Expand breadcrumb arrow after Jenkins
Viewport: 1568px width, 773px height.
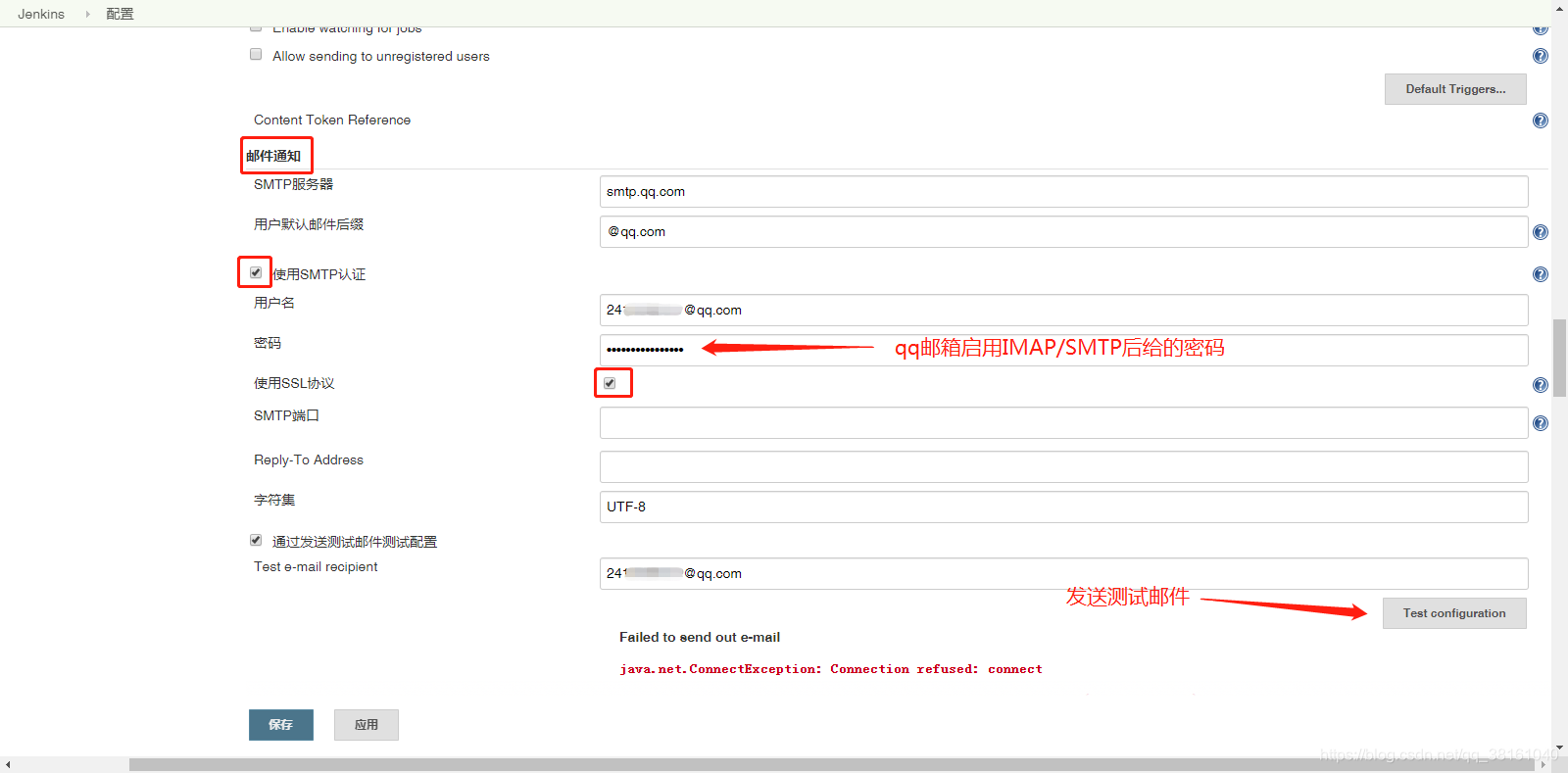(87, 14)
